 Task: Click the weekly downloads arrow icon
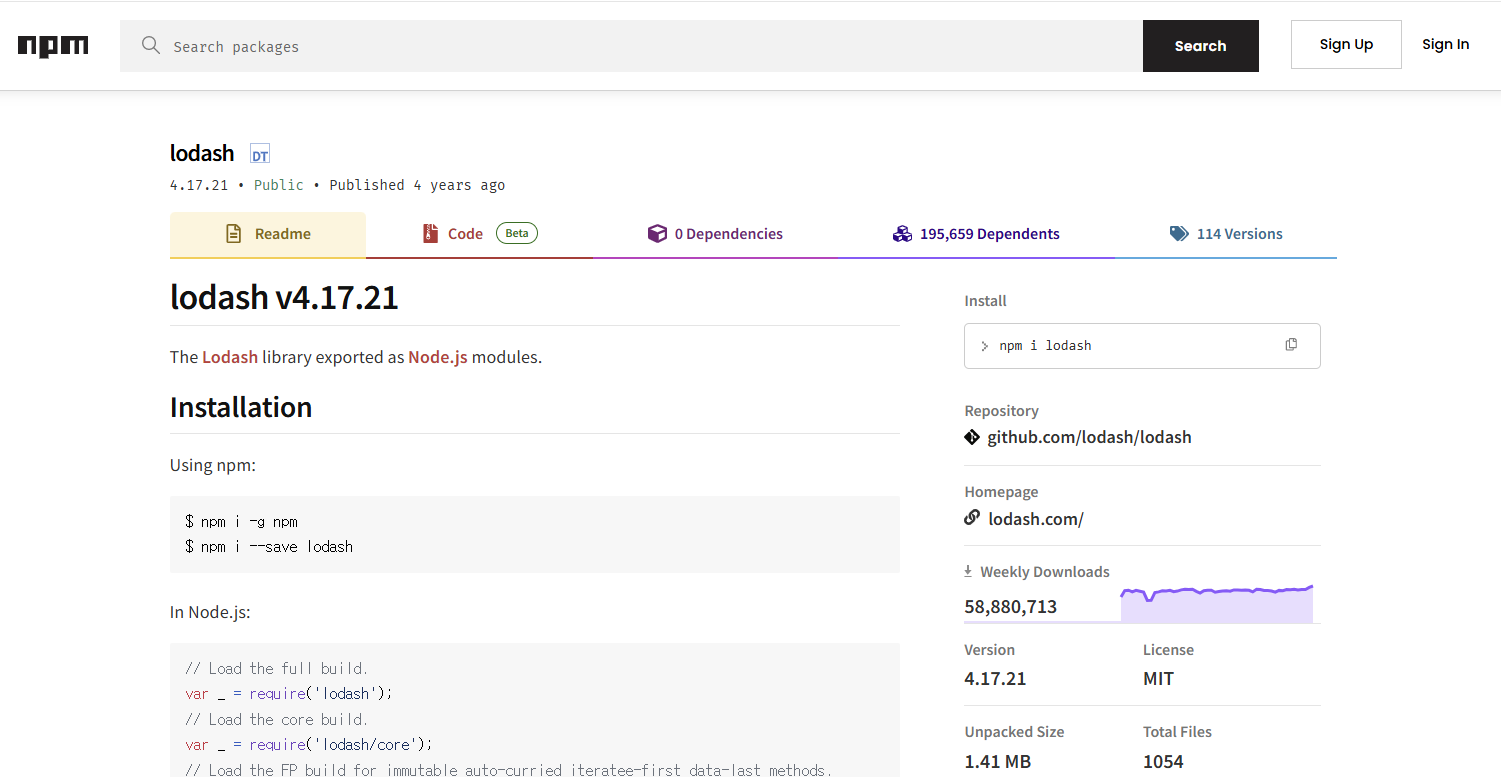tap(968, 571)
